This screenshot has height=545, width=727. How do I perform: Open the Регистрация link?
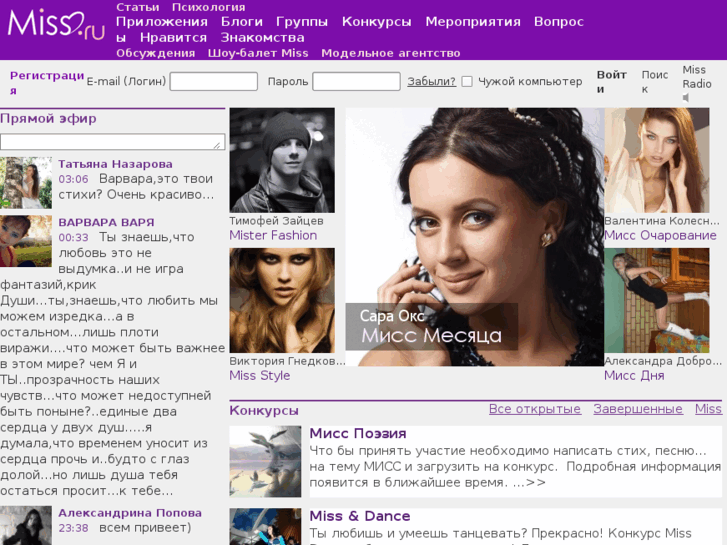click(x=47, y=82)
